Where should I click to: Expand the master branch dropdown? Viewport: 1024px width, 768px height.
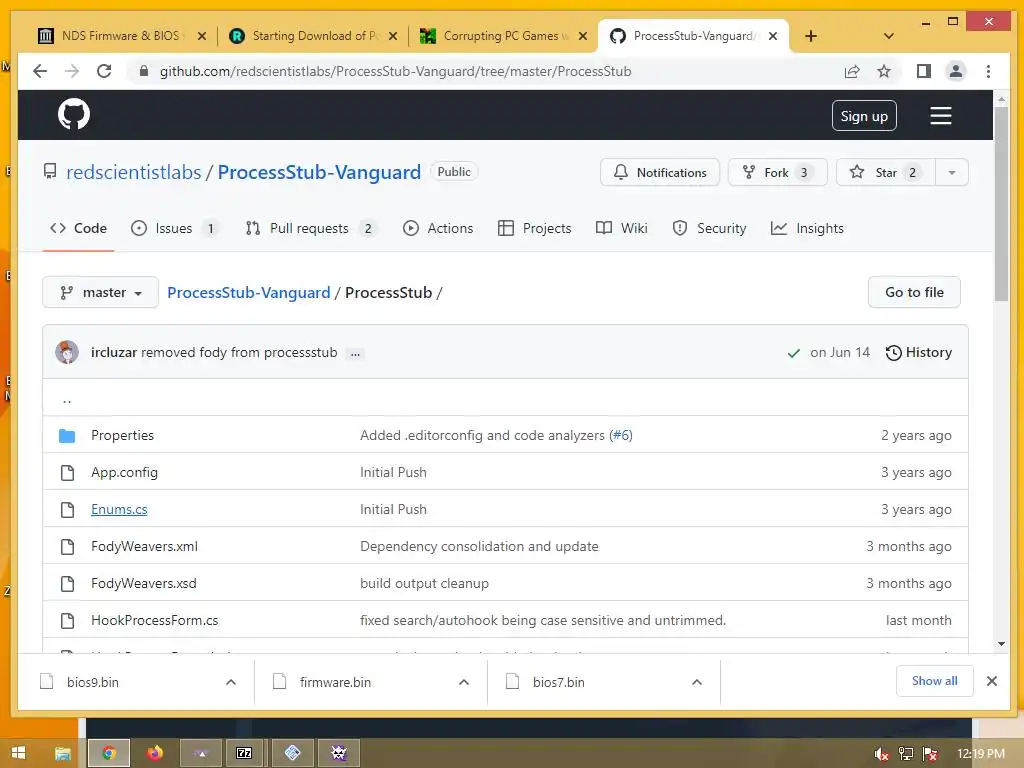point(101,293)
